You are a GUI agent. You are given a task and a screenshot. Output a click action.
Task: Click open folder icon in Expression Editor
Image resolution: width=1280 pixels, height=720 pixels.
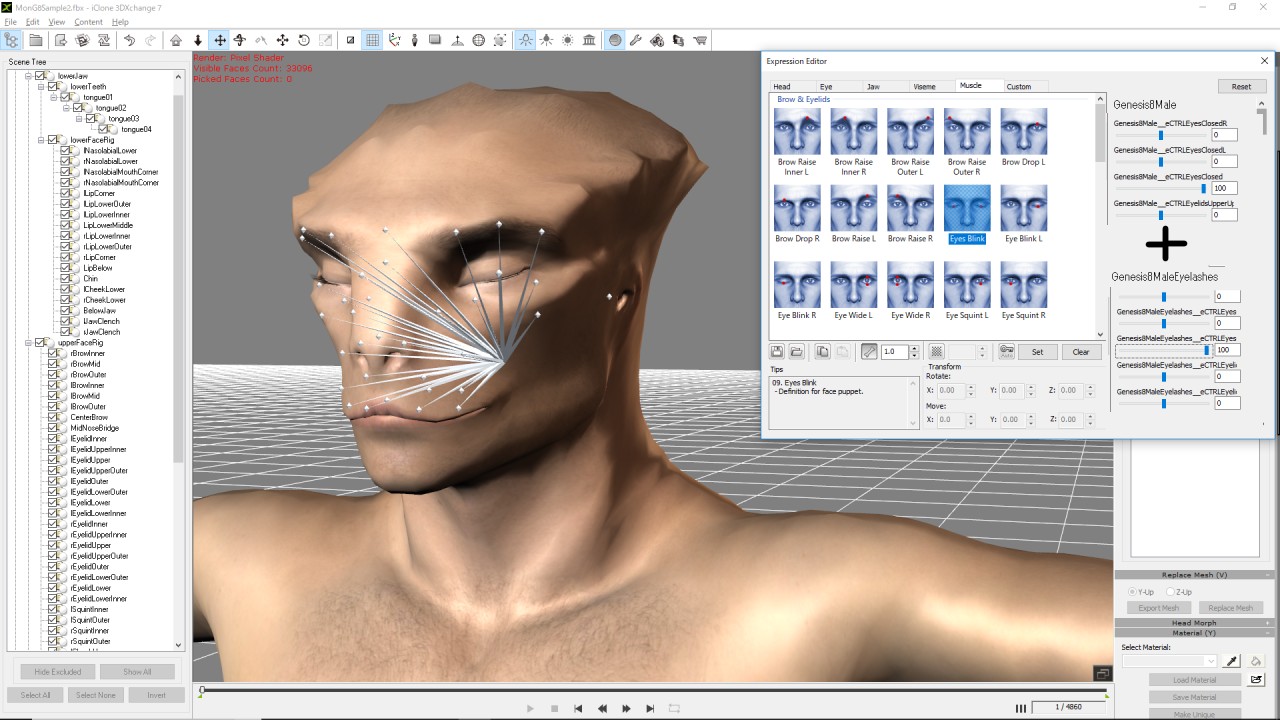tap(796, 352)
